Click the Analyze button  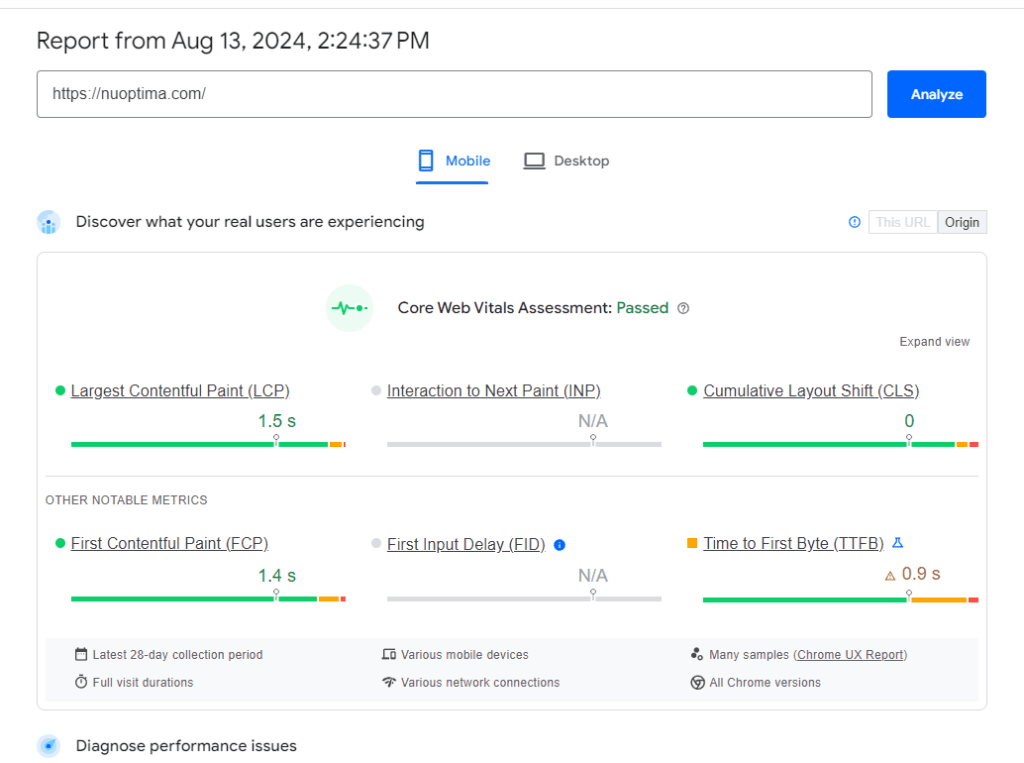[936, 94]
